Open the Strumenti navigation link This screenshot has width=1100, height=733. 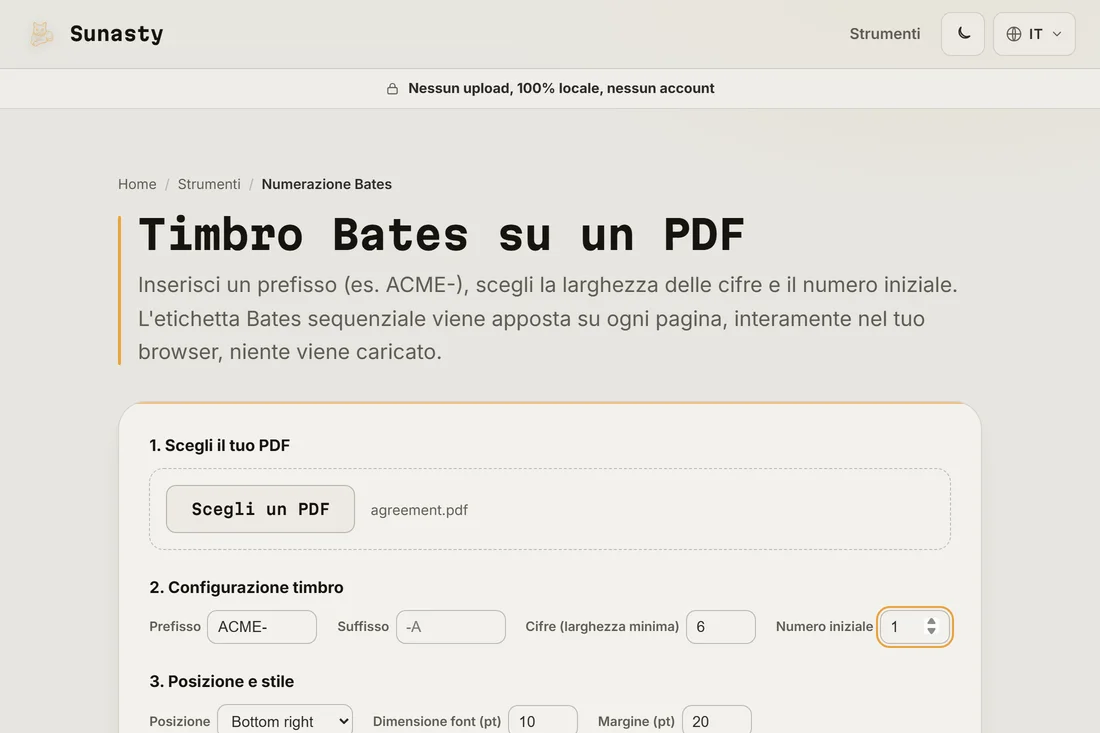click(x=885, y=34)
